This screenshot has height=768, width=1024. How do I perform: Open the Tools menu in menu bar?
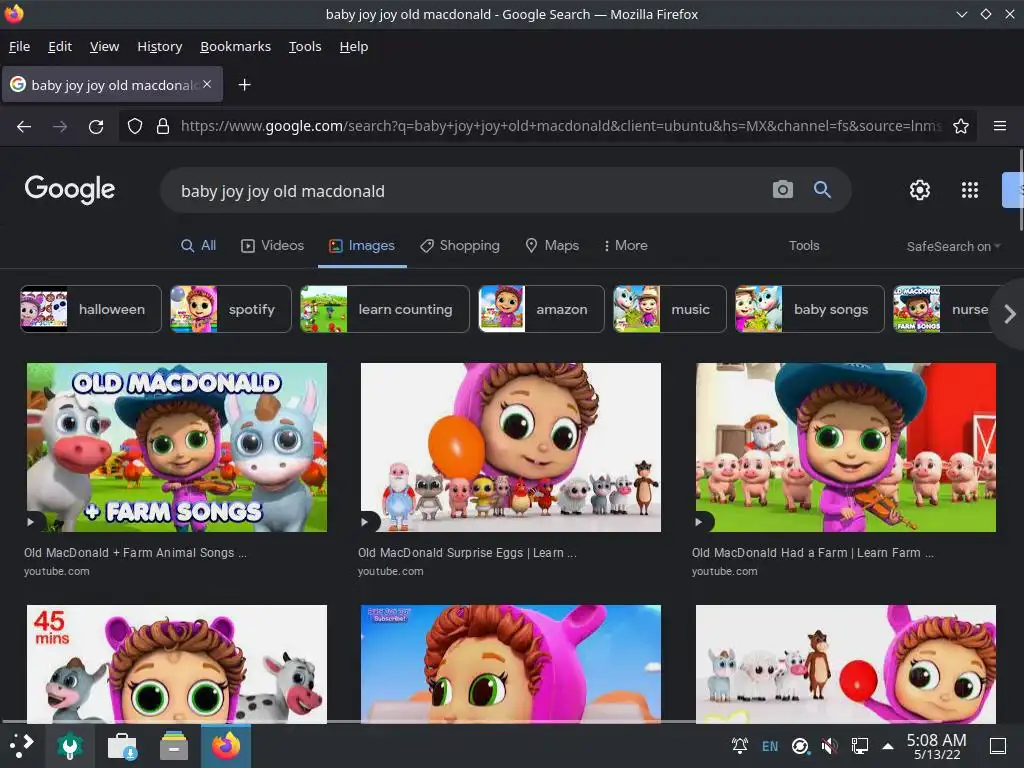pyautogui.click(x=305, y=46)
